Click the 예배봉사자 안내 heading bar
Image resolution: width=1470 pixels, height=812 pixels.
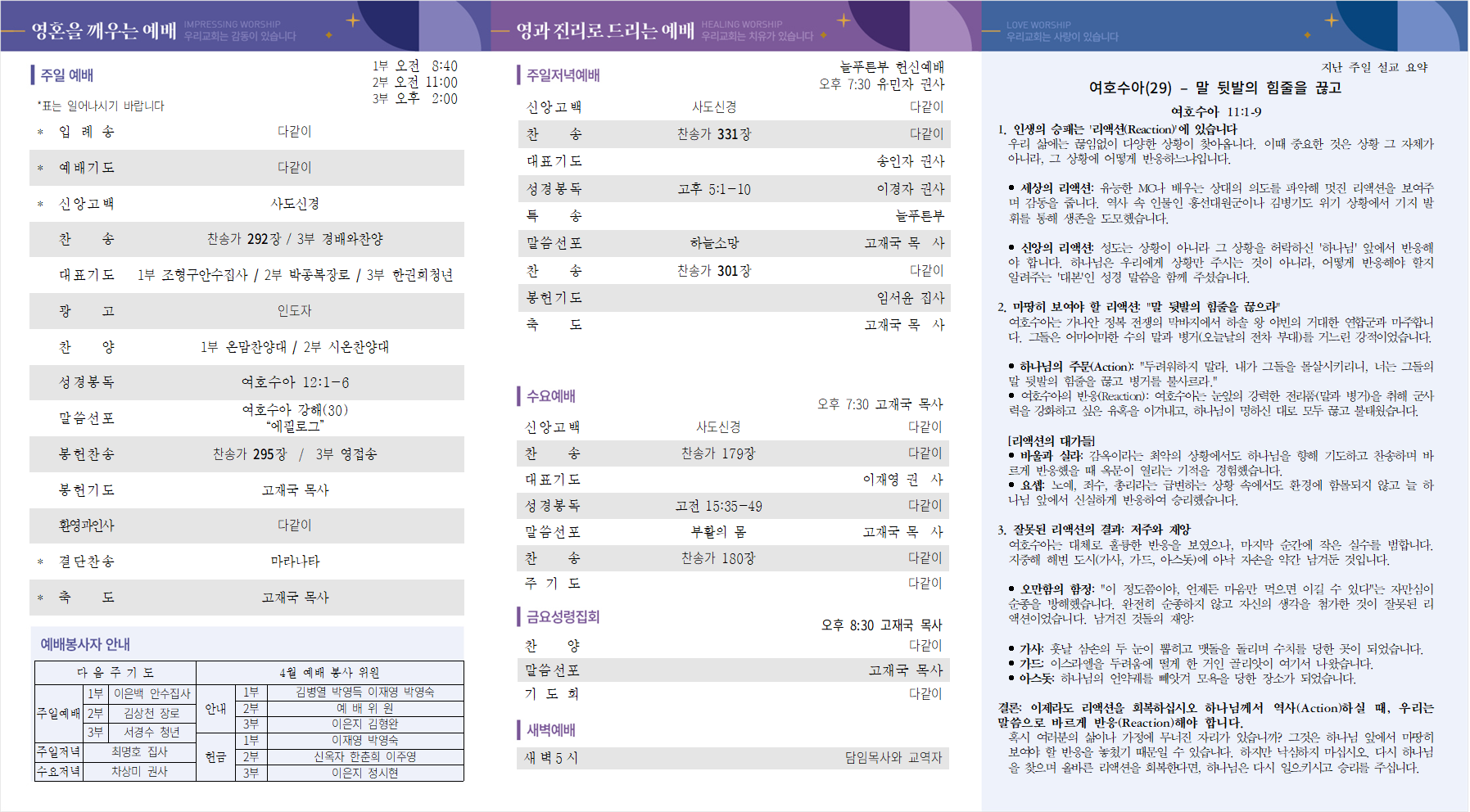click(x=247, y=644)
